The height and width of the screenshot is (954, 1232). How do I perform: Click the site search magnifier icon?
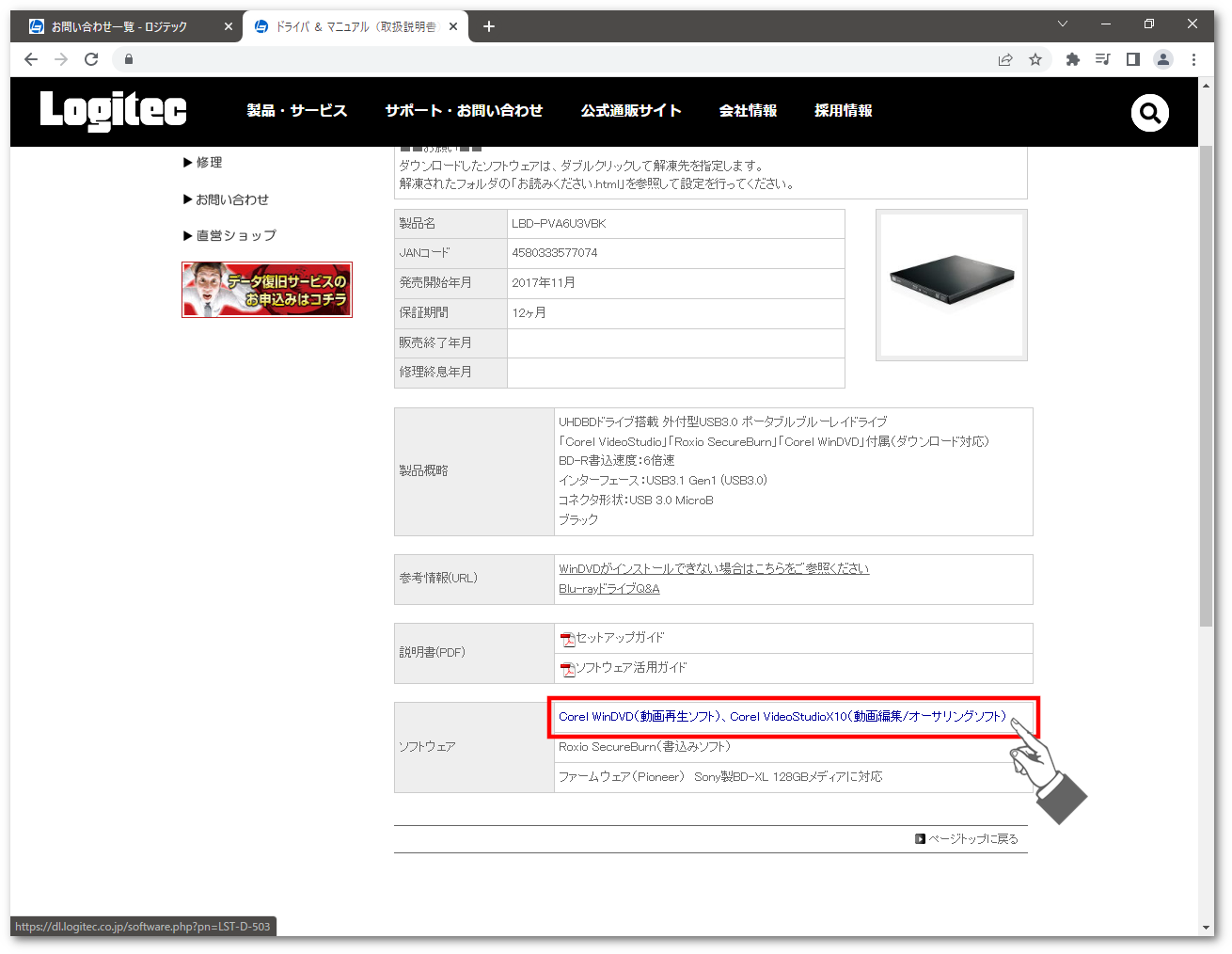[x=1149, y=113]
